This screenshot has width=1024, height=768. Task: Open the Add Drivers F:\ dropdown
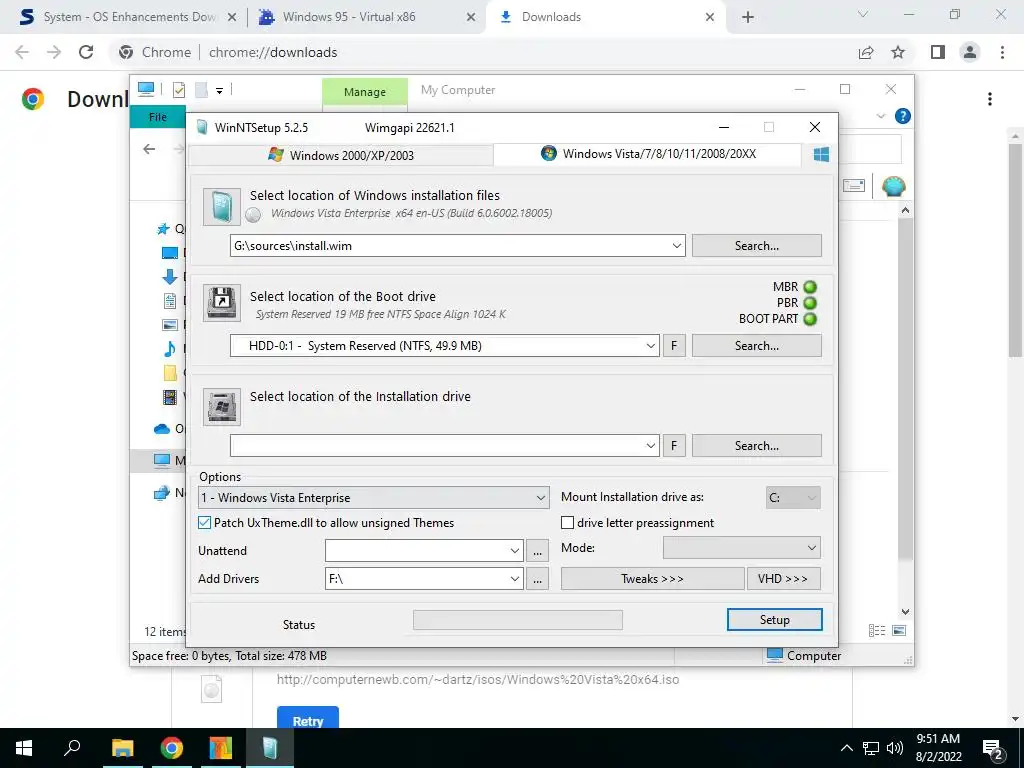tap(515, 579)
